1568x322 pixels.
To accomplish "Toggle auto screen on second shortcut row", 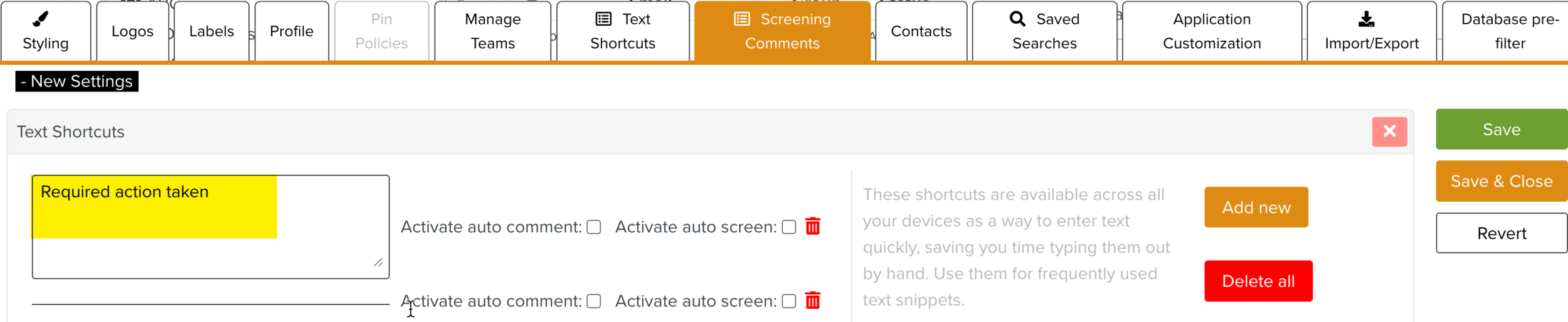I will [x=788, y=301].
